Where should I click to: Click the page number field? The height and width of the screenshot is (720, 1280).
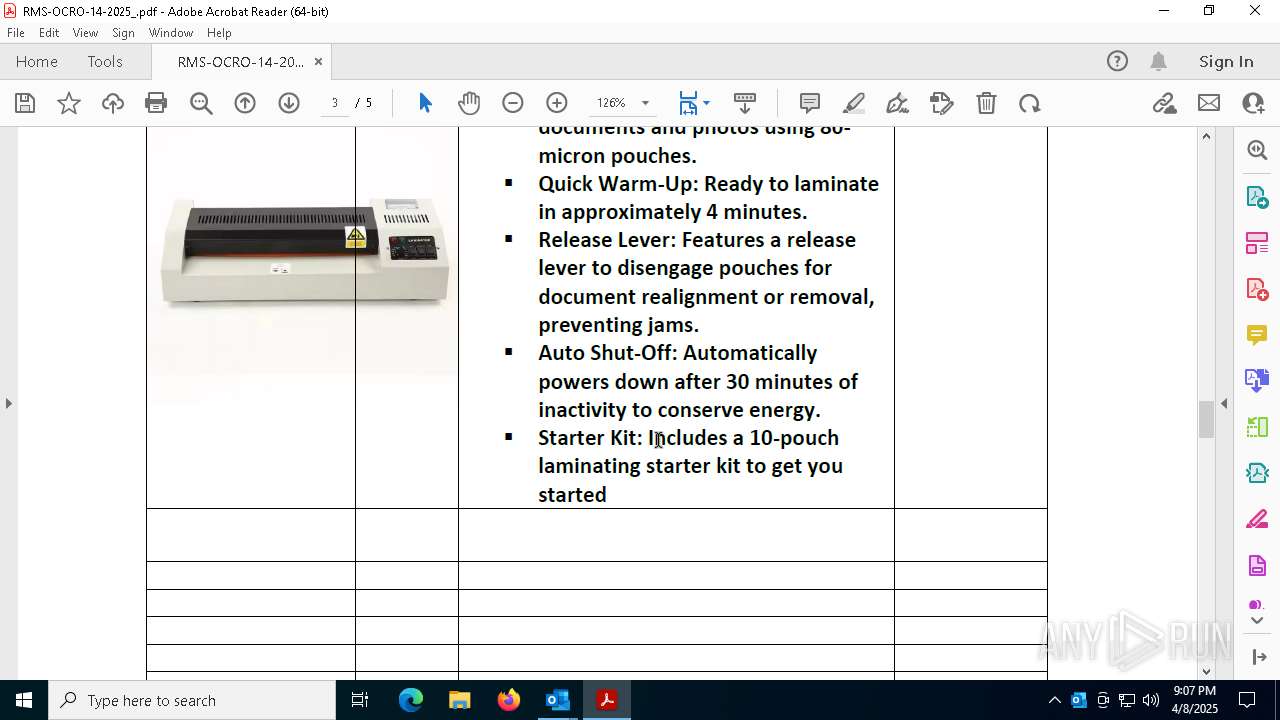(335, 103)
